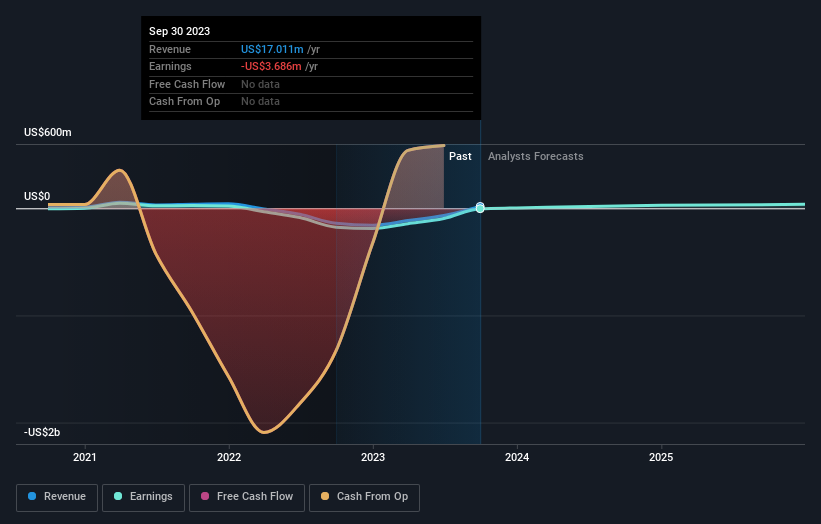Click the -US$3.686m earnings value
Image resolution: width=821 pixels, height=524 pixels.
coord(271,66)
